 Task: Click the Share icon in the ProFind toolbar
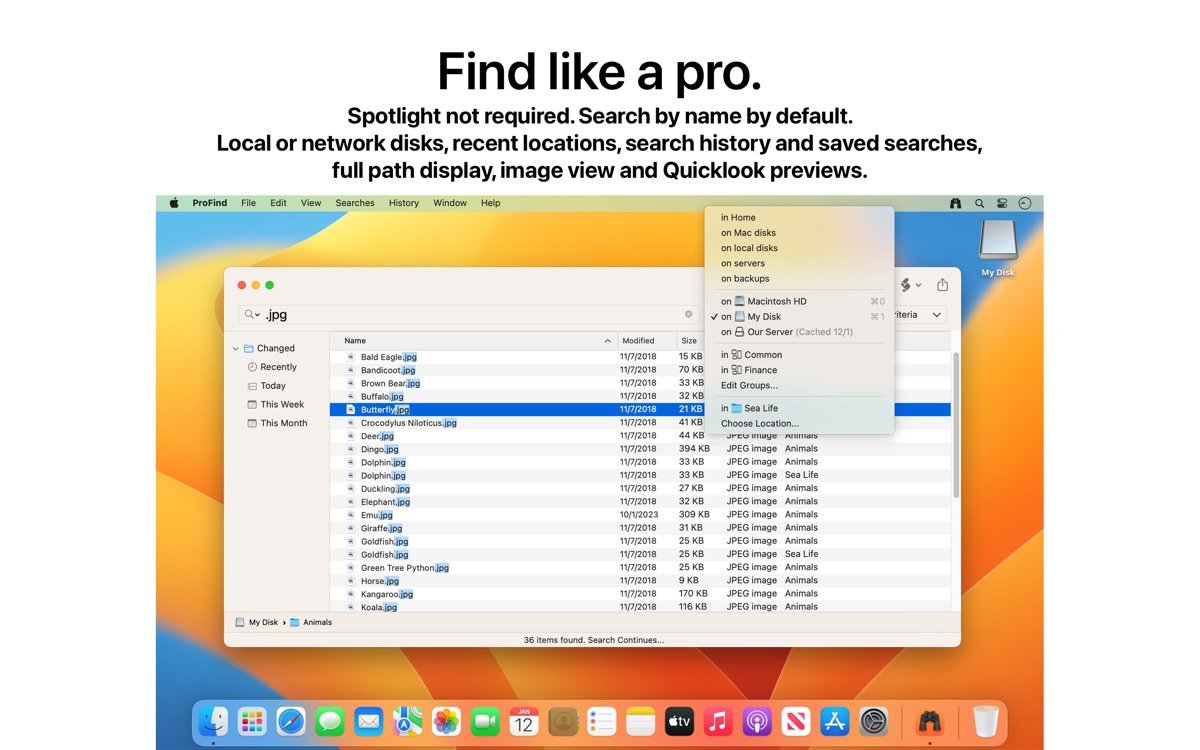[x=941, y=285]
